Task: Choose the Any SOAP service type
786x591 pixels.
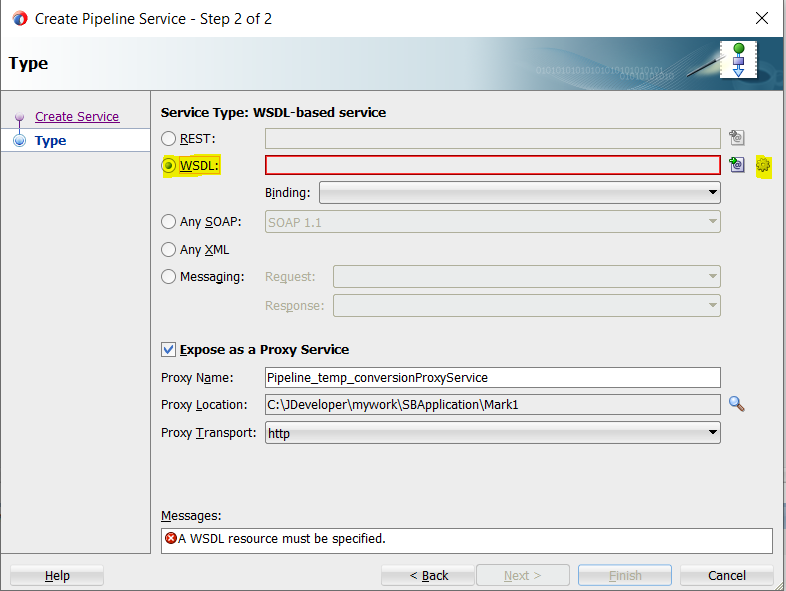Action: pyautogui.click(x=169, y=222)
